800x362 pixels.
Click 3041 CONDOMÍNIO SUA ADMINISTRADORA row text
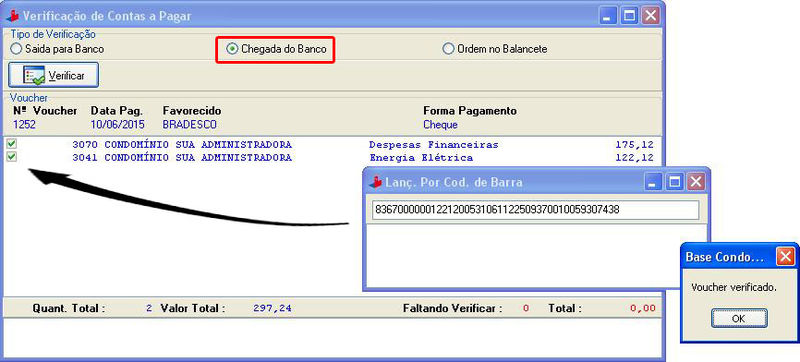point(182,158)
